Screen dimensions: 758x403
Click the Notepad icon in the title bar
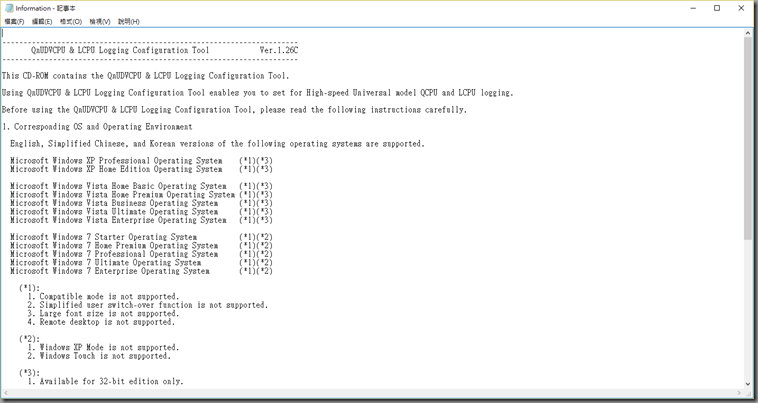pos(9,8)
